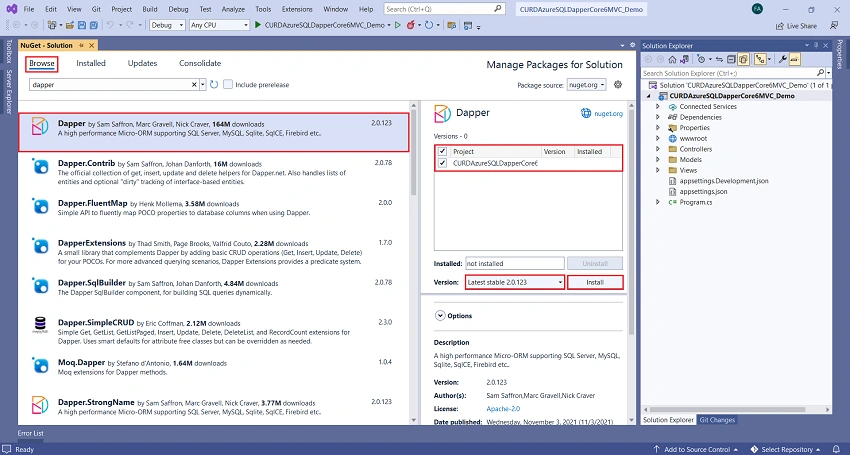Screen dimensions: 850x455
Task: Expand the Models folder node
Action: coord(658,159)
